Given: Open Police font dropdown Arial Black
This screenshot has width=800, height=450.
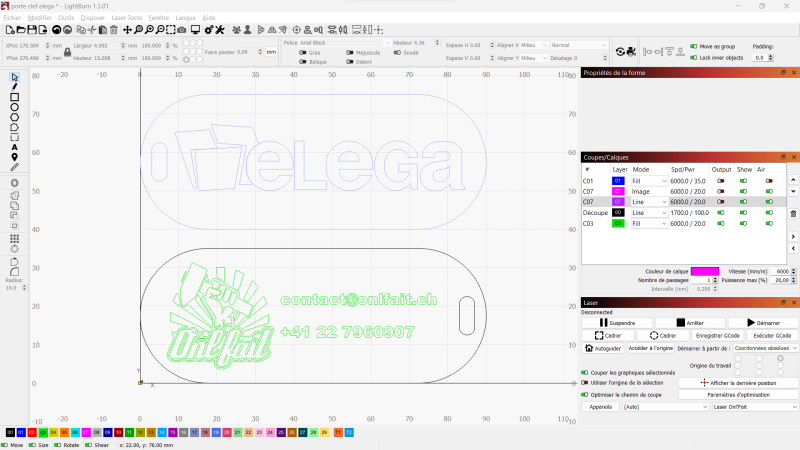Looking at the screenshot, I should click(x=345, y=43).
